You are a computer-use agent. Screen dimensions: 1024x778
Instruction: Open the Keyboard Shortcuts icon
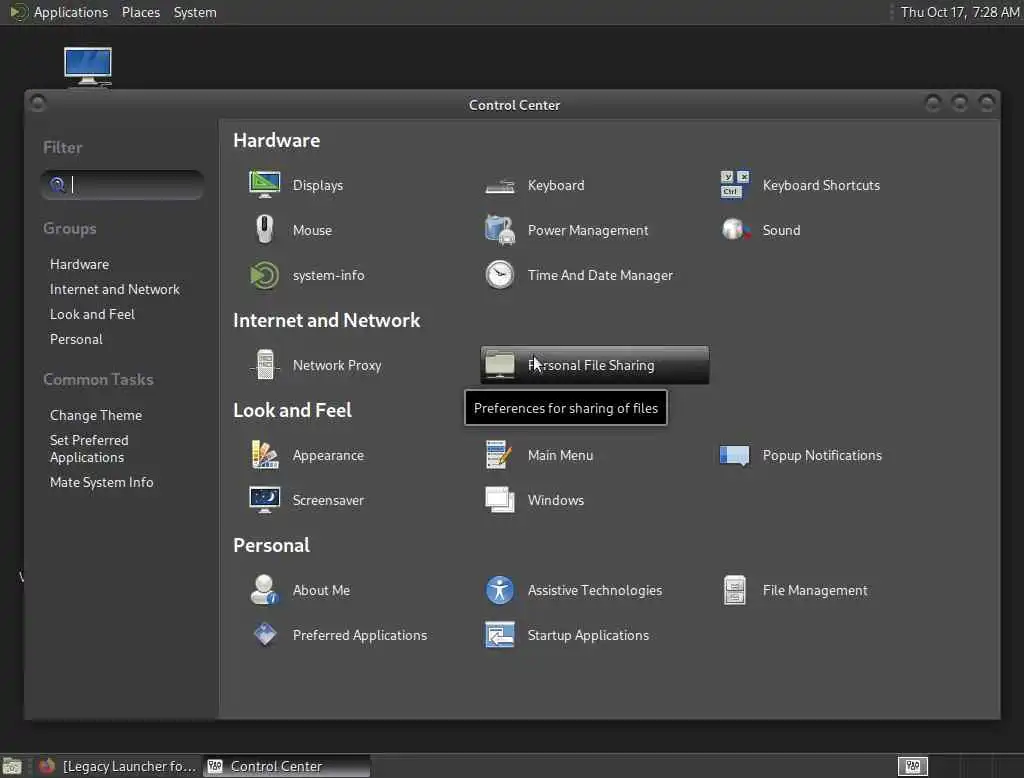point(735,185)
